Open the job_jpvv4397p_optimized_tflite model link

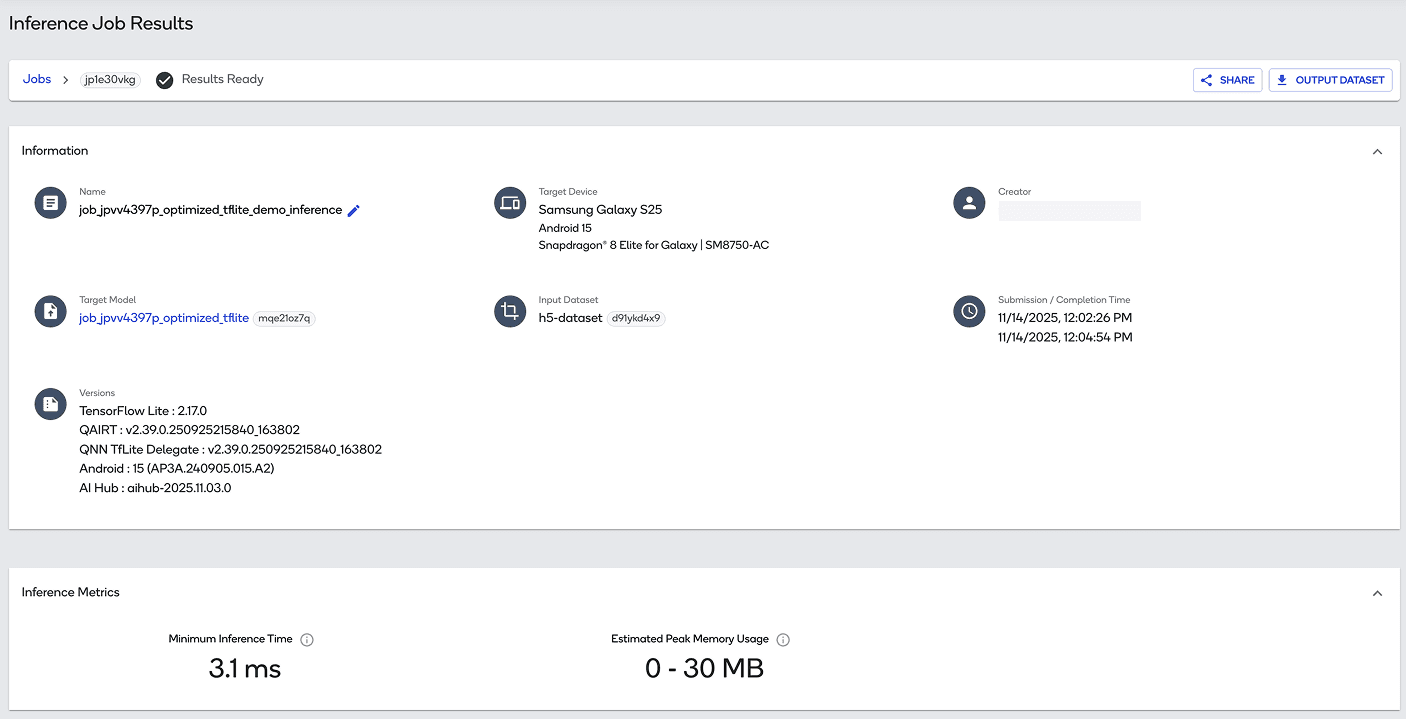(163, 317)
